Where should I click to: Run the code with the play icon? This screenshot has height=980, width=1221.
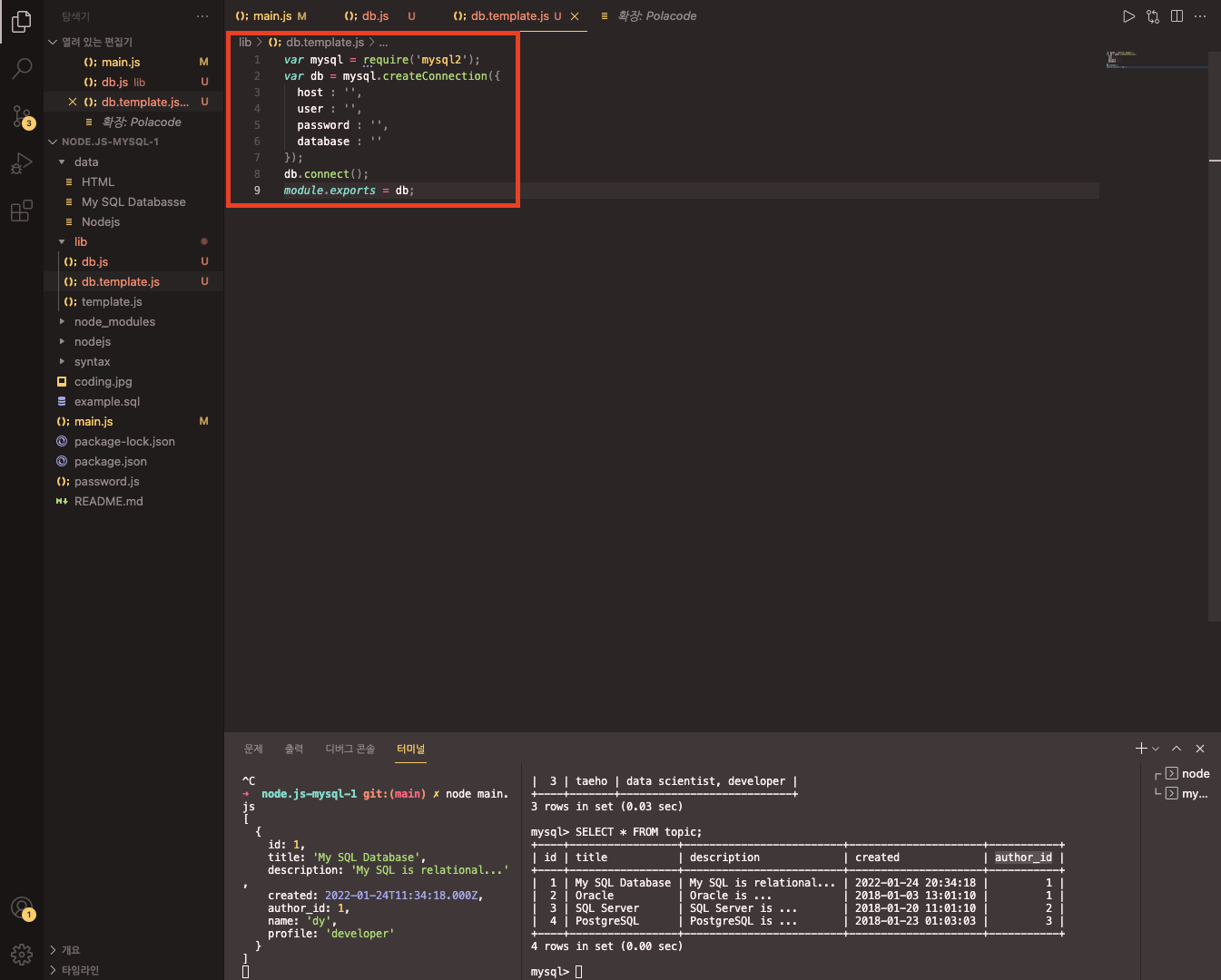1128,16
